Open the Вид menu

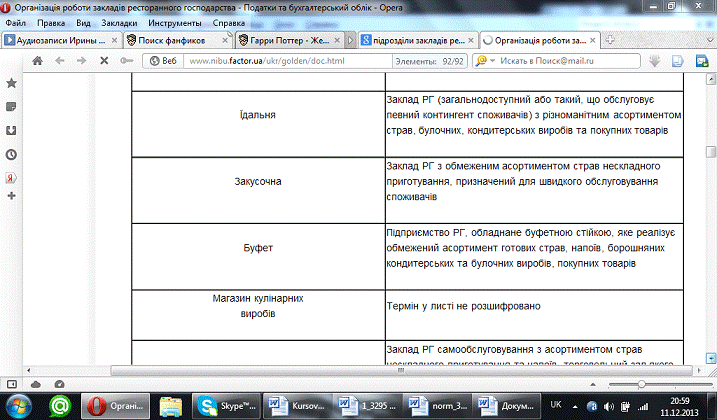click(x=83, y=23)
